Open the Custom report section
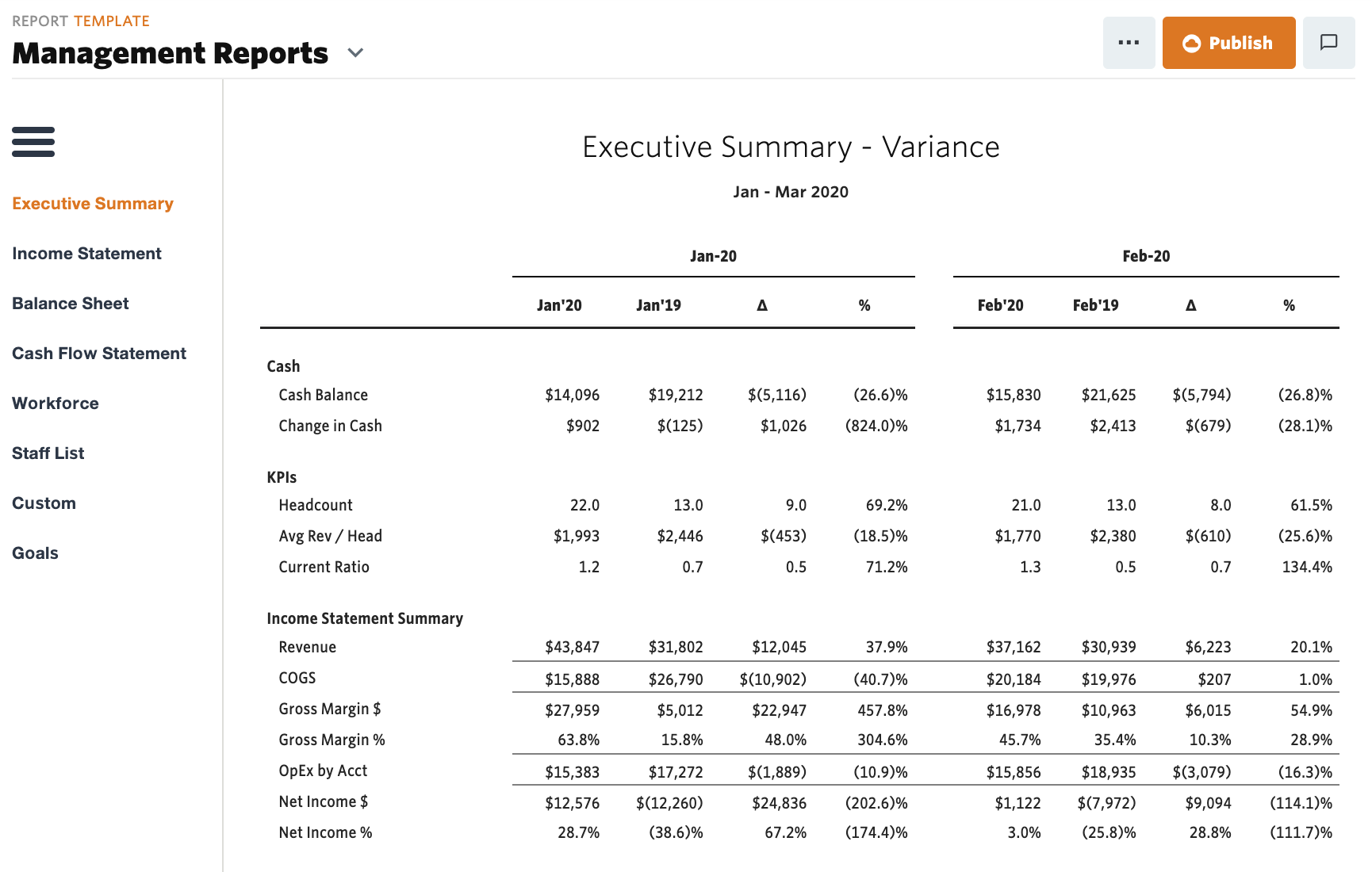1372x872 pixels. coord(44,503)
